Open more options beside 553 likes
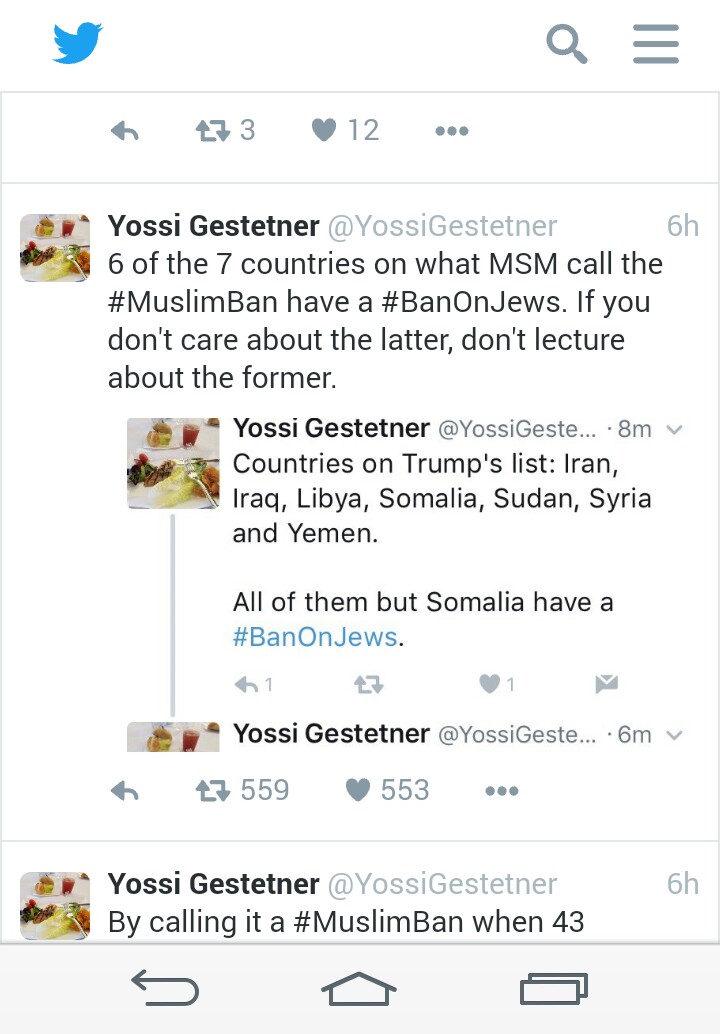This screenshot has height=1034, width=720. pos(501,791)
